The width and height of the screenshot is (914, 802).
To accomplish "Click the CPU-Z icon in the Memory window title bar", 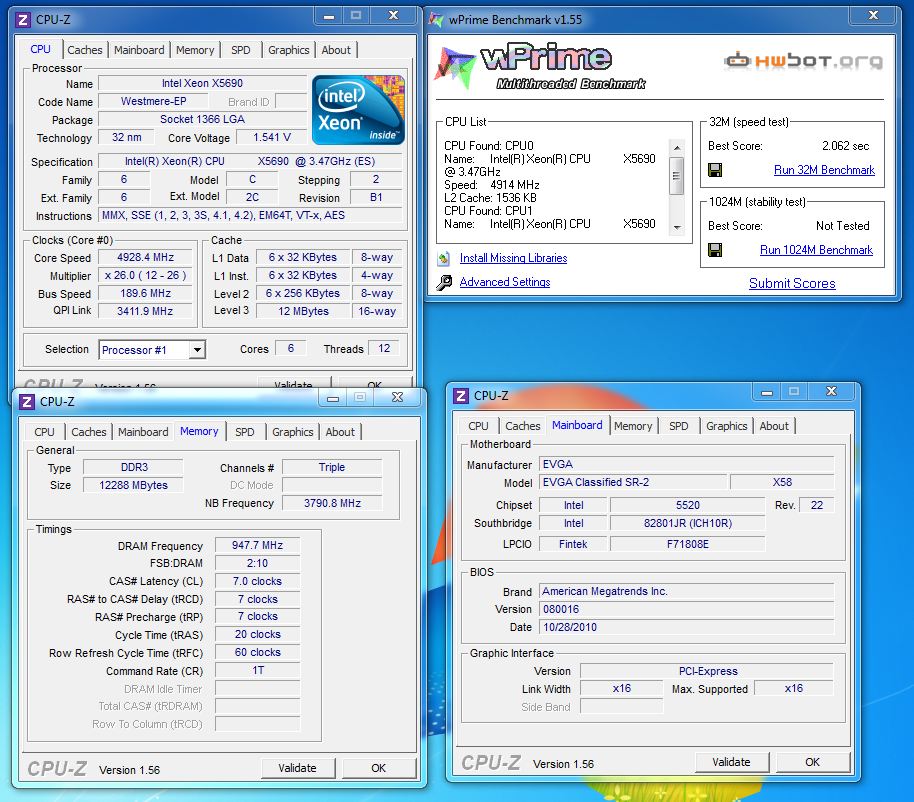I will pos(26,401).
